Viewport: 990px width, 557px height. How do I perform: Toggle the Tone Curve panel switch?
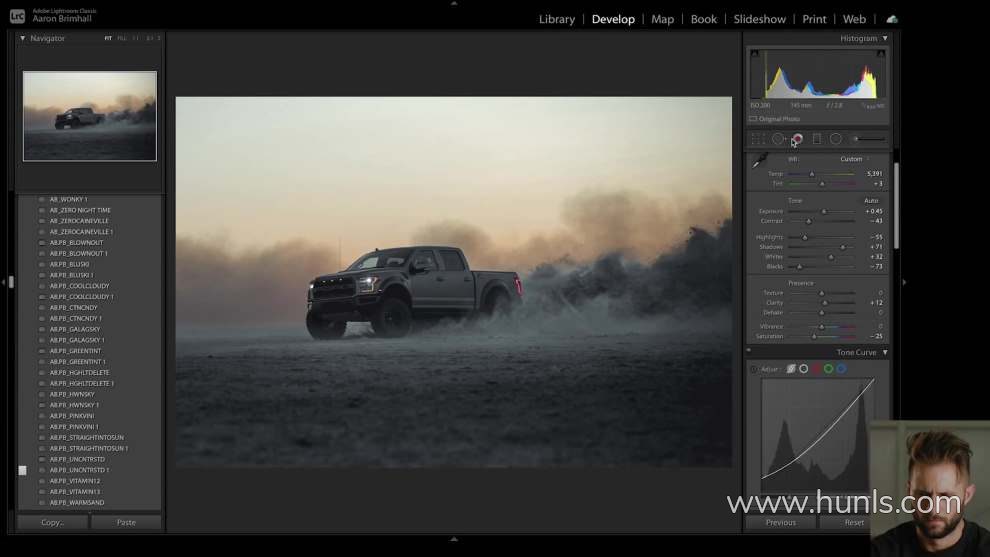(749, 350)
